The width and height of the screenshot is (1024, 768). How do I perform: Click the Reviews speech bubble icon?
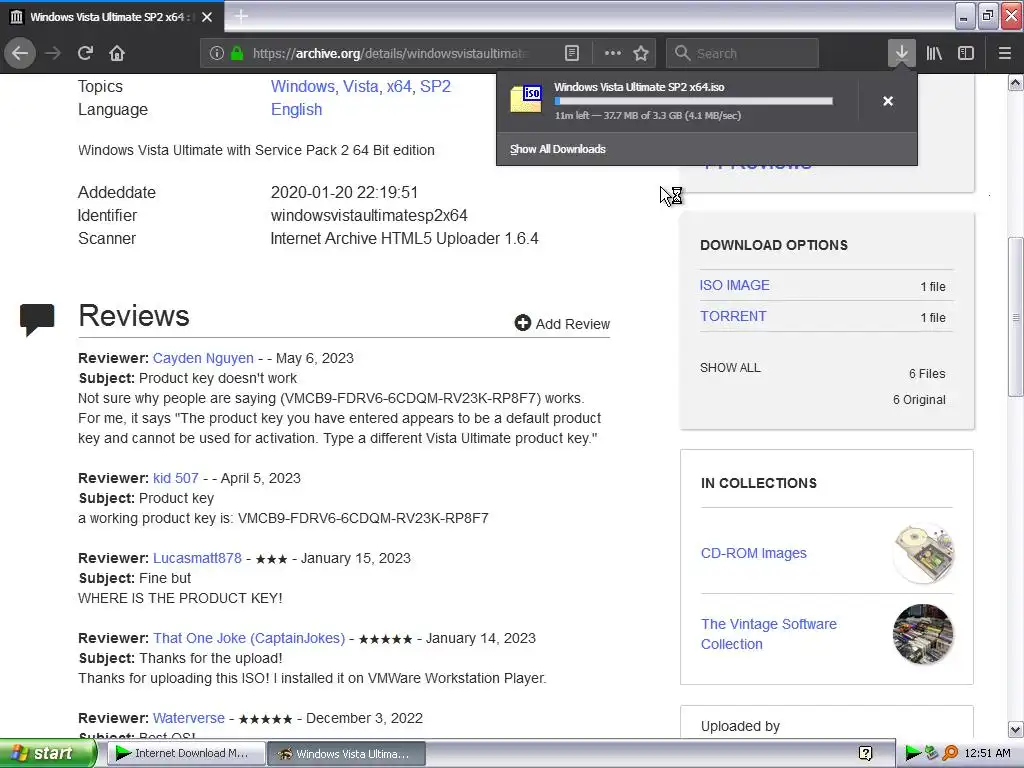[37, 320]
